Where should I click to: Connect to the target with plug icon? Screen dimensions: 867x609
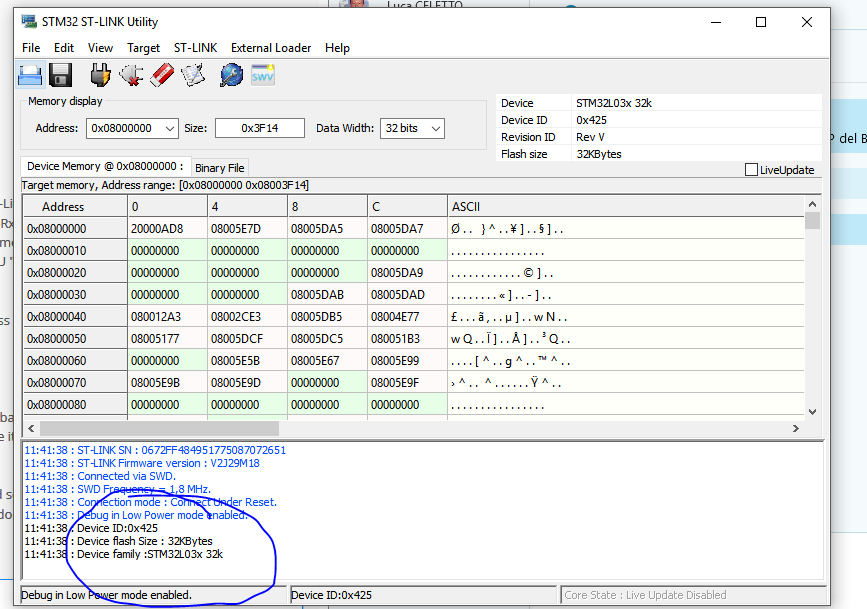pyautogui.click(x=100, y=75)
